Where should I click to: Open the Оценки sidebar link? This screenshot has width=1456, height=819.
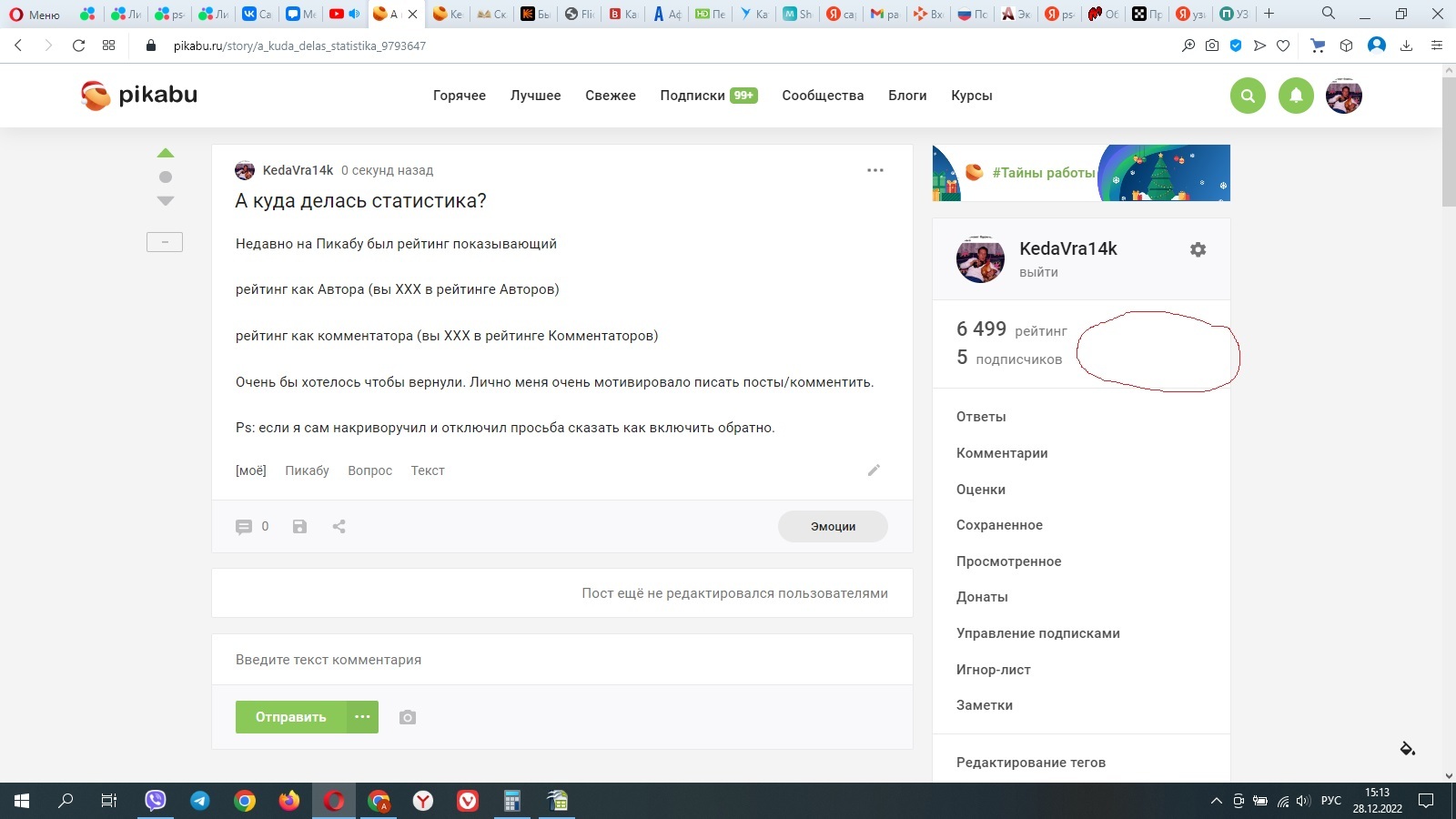[981, 490]
